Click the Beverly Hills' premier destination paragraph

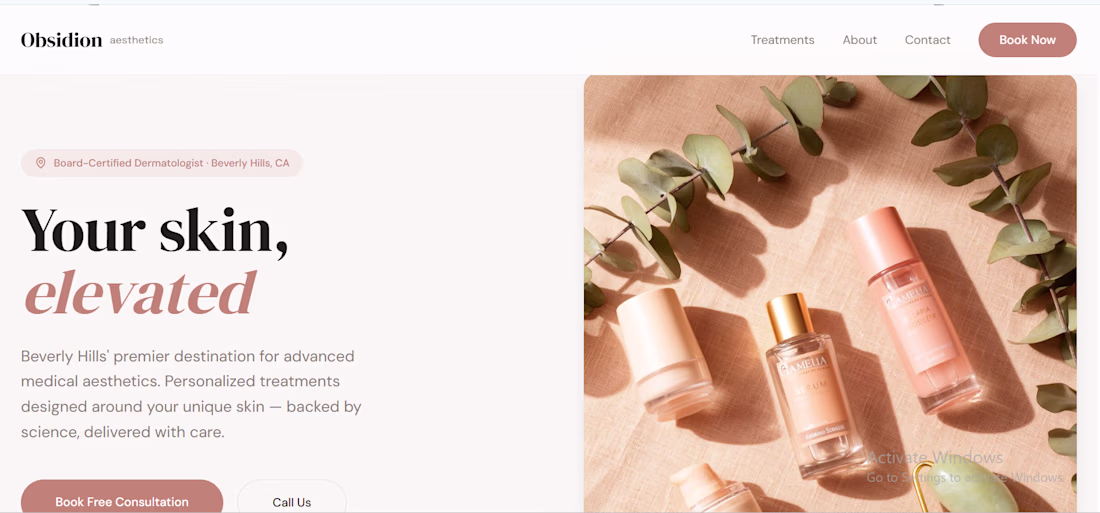click(191, 394)
